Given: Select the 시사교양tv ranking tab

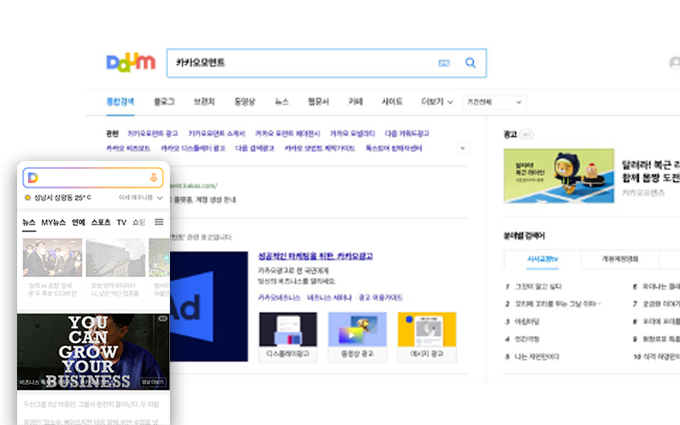Looking at the screenshot, I should [542, 259].
